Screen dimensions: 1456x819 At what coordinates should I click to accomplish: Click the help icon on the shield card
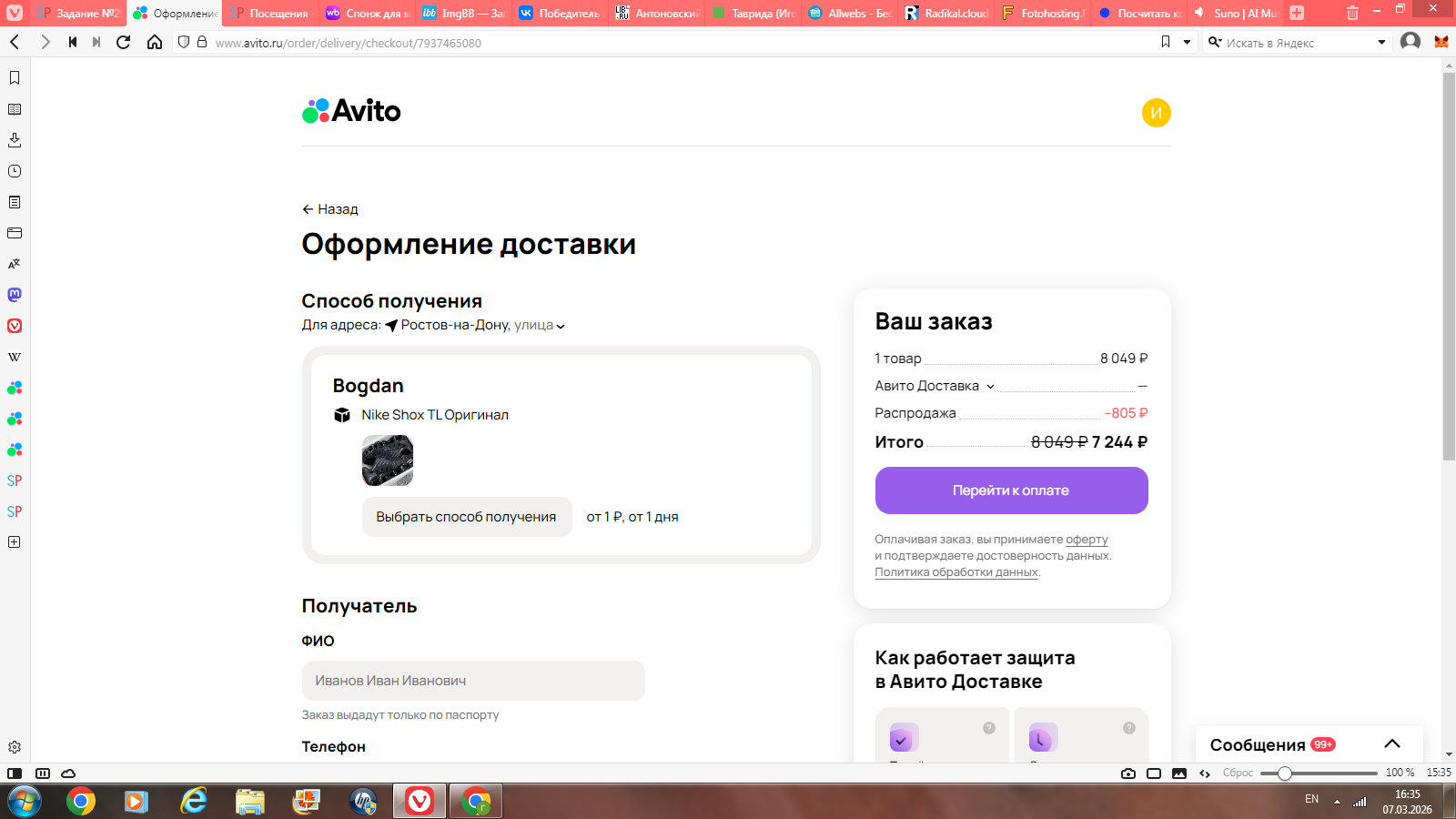(989, 728)
